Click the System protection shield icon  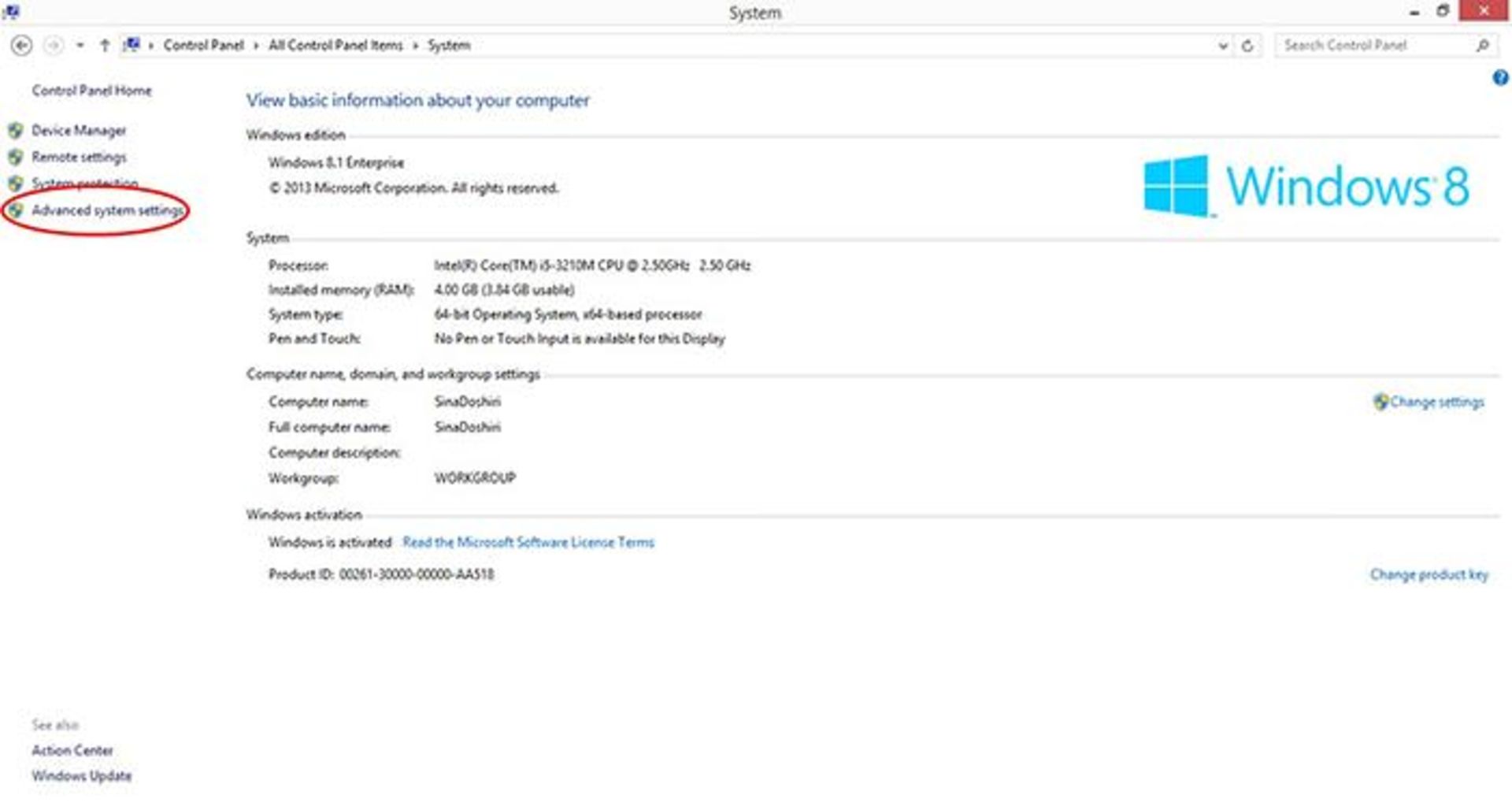(15, 184)
